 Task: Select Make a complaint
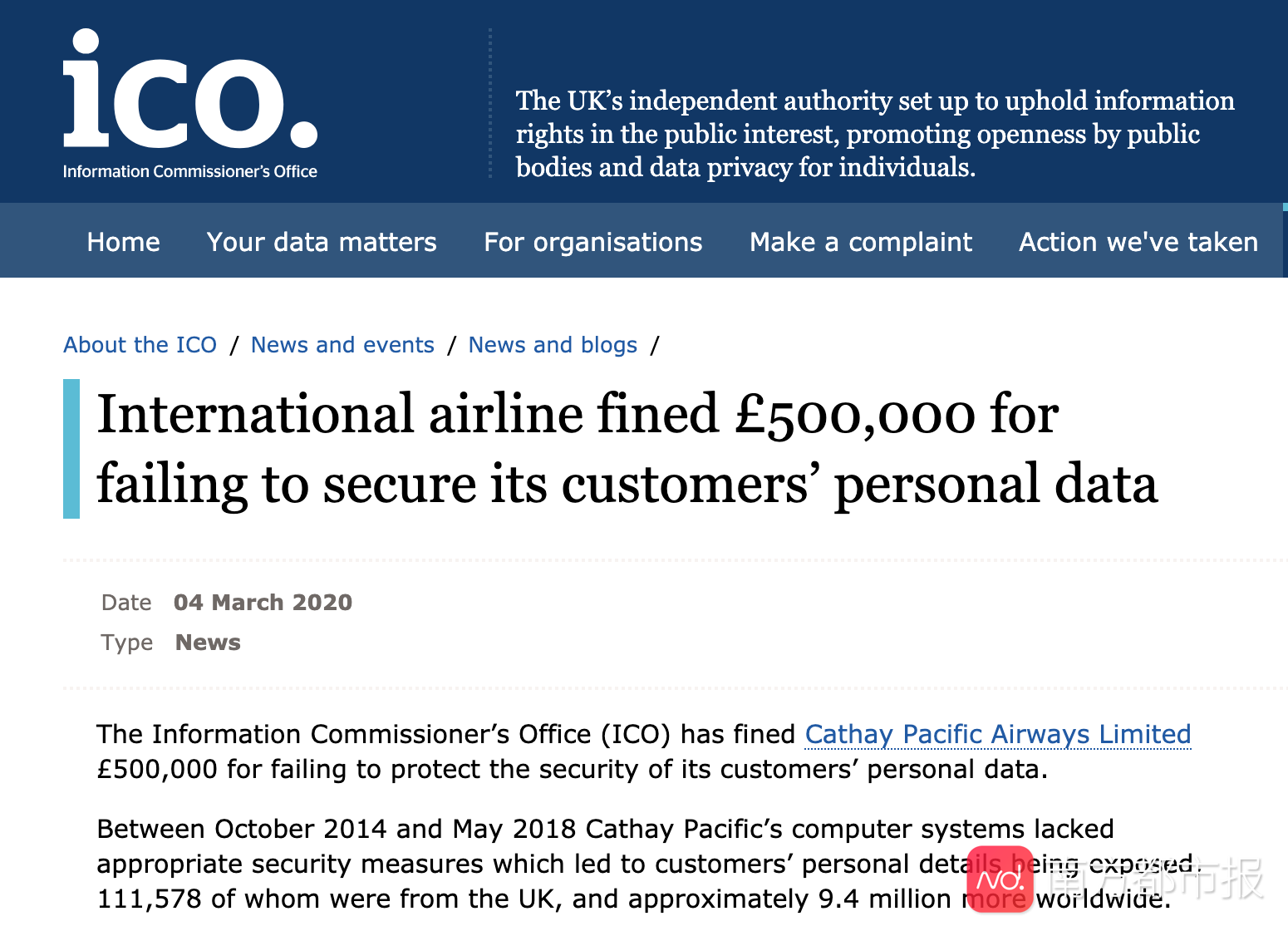click(x=861, y=242)
